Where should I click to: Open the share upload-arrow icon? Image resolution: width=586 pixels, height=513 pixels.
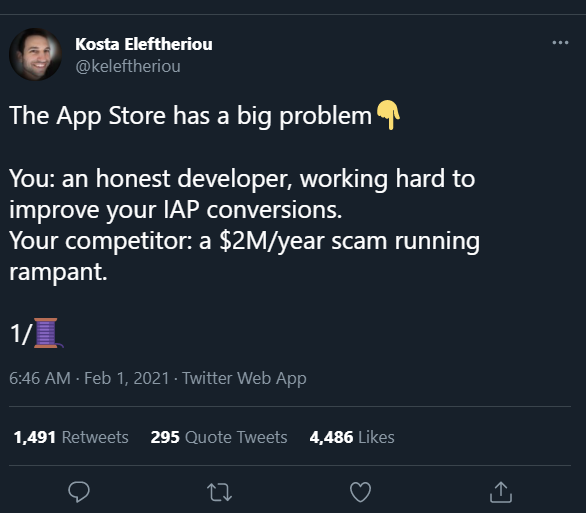coord(501,492)
